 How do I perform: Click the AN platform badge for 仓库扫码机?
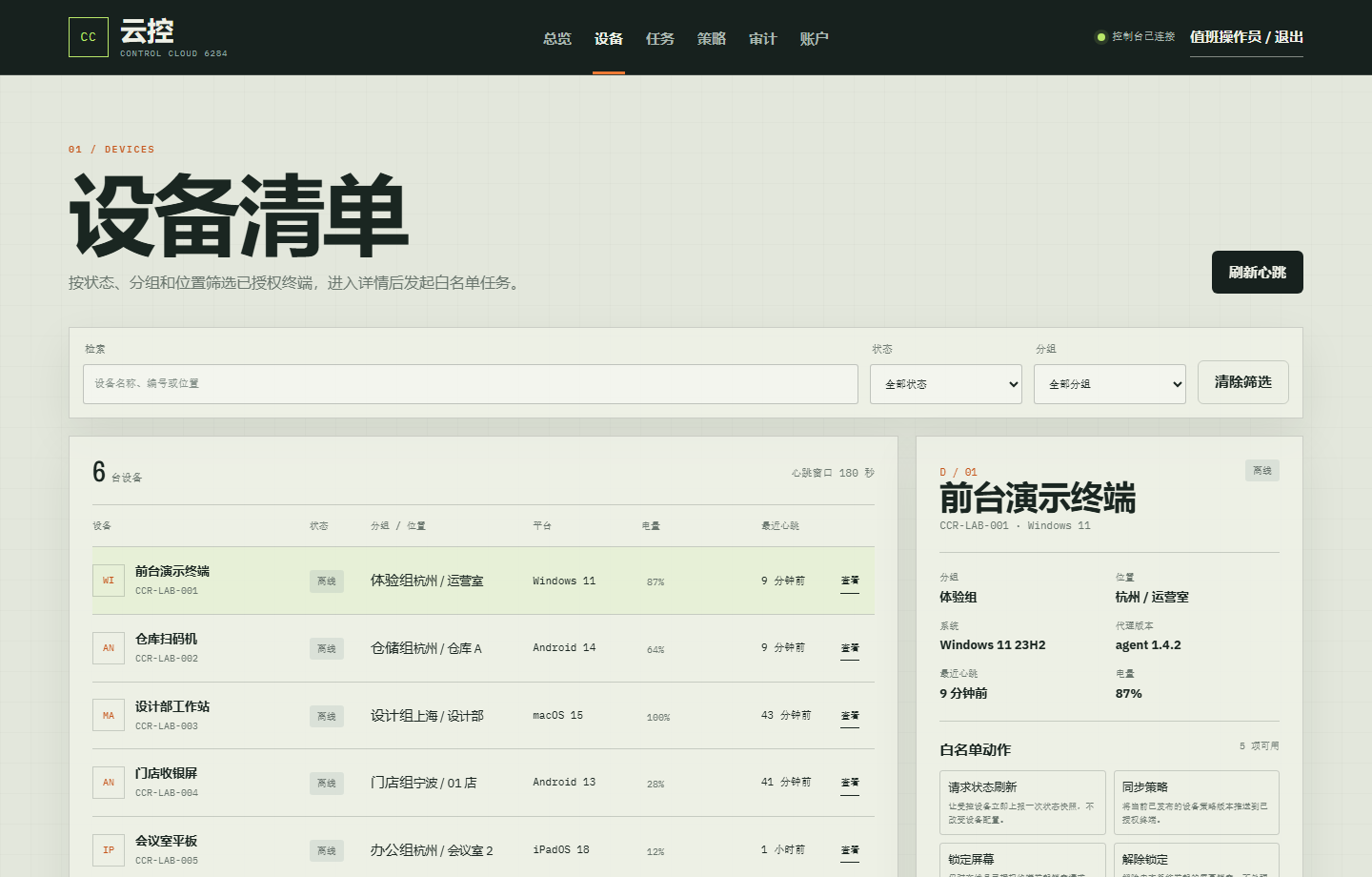click(109, 648)
